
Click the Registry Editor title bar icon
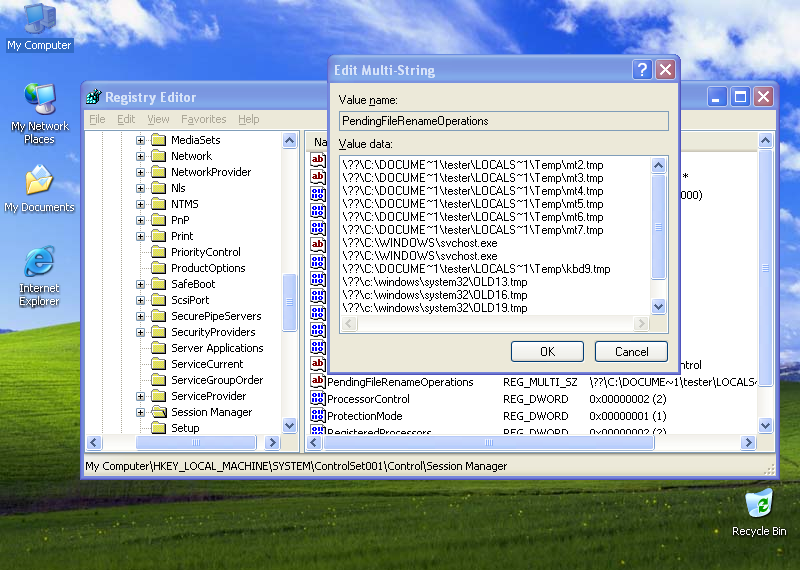click(93, 96)
